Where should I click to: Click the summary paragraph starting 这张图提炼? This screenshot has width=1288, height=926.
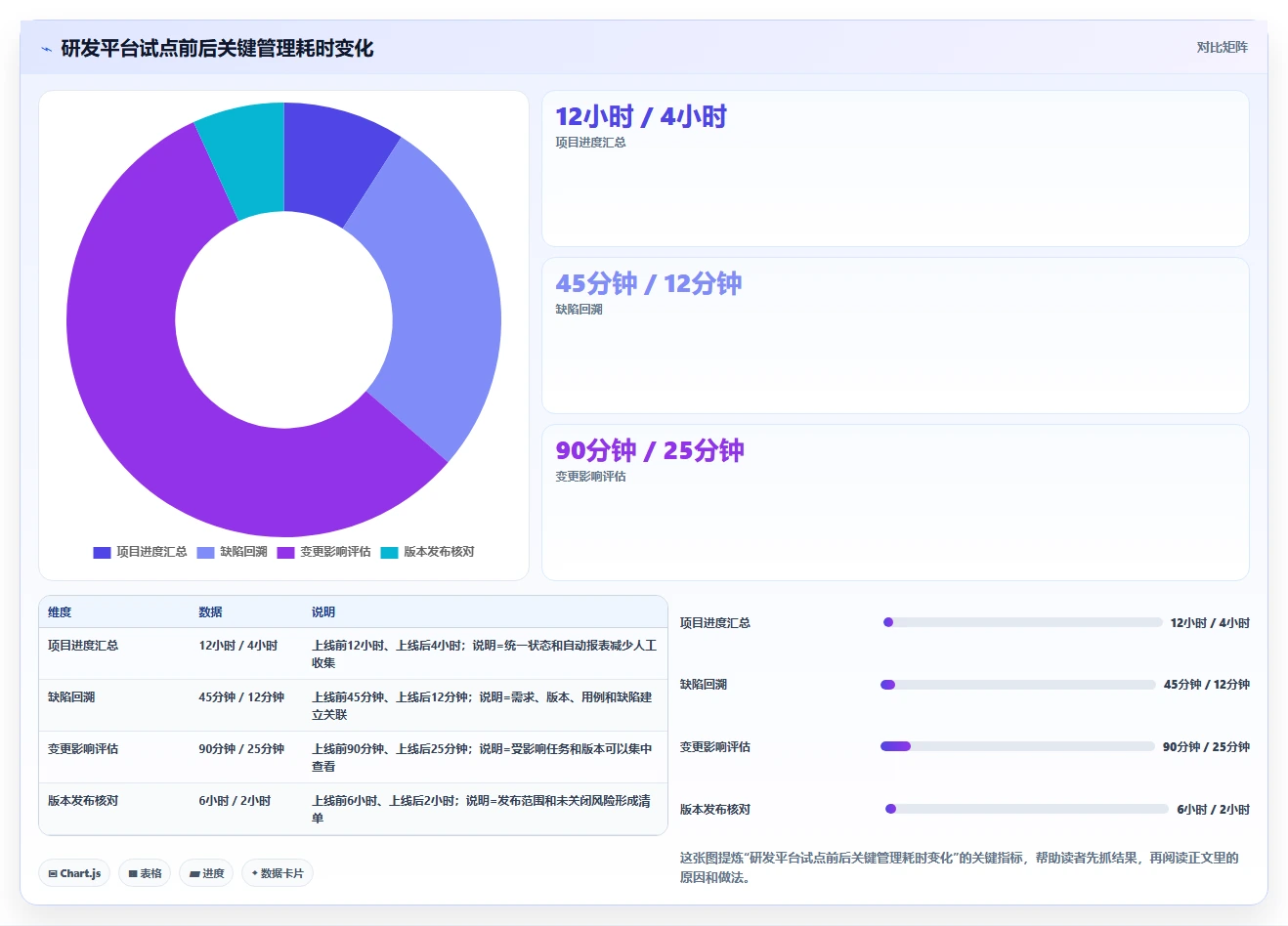tap(960, 867)
